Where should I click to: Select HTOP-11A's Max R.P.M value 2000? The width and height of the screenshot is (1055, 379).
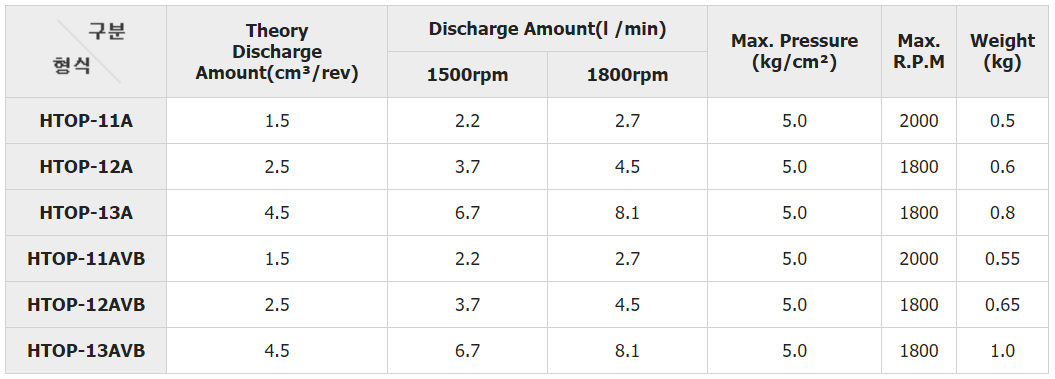coord(919,121)
